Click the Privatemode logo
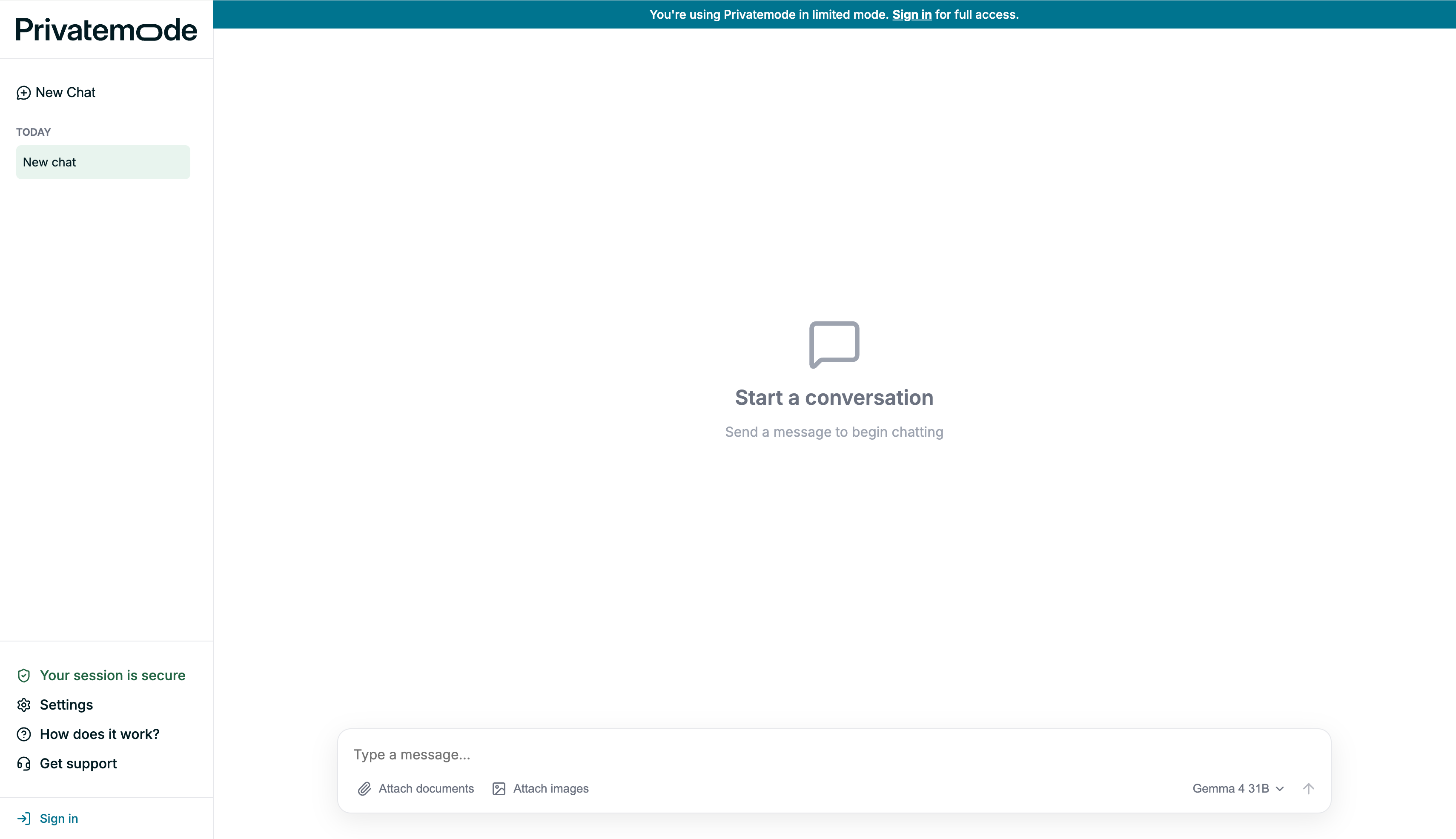The width and height of the screenshot is (1456, 839). point(106,29)
